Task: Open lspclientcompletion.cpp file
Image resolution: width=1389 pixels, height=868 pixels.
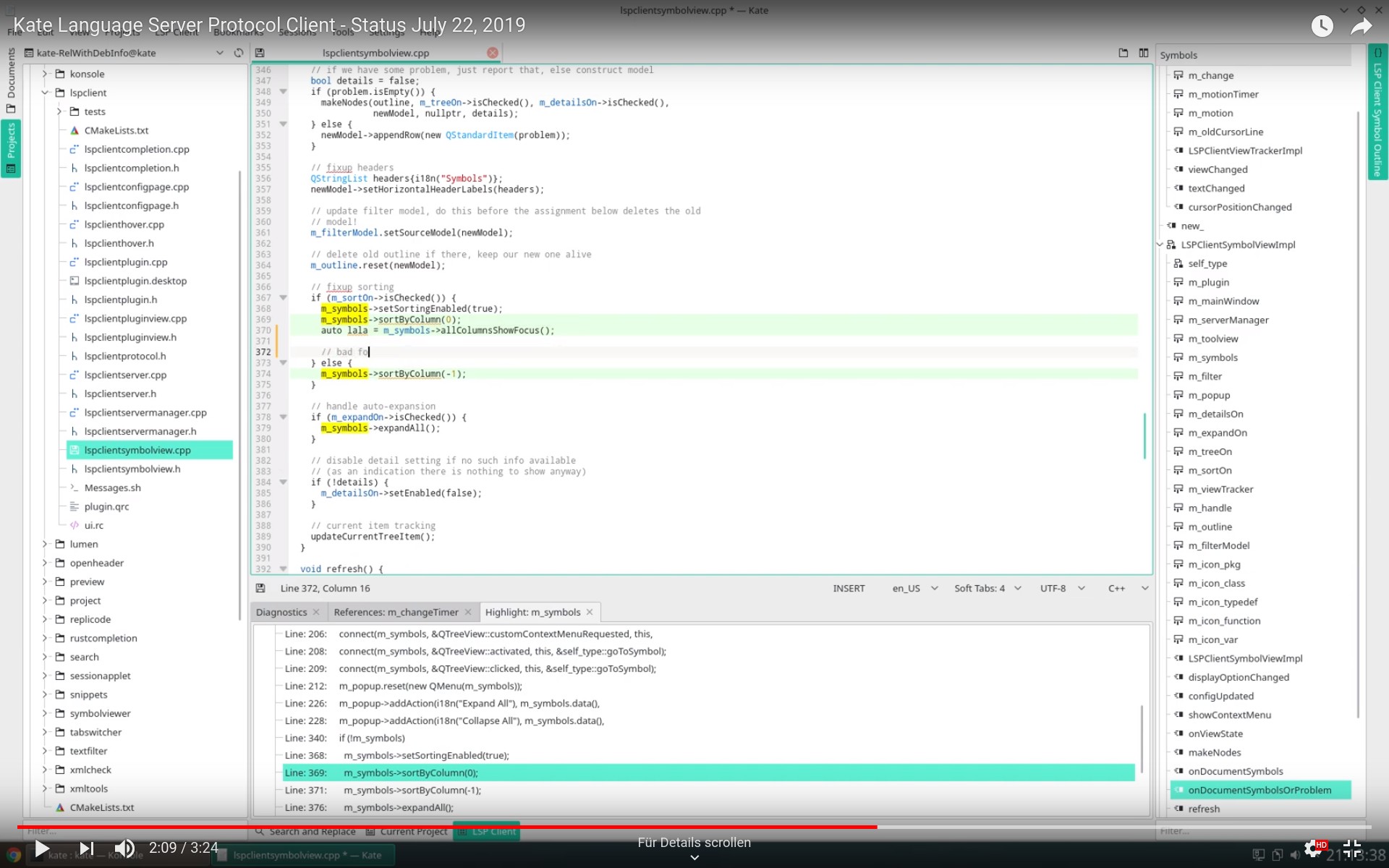Action: click(x=137, y=149)
